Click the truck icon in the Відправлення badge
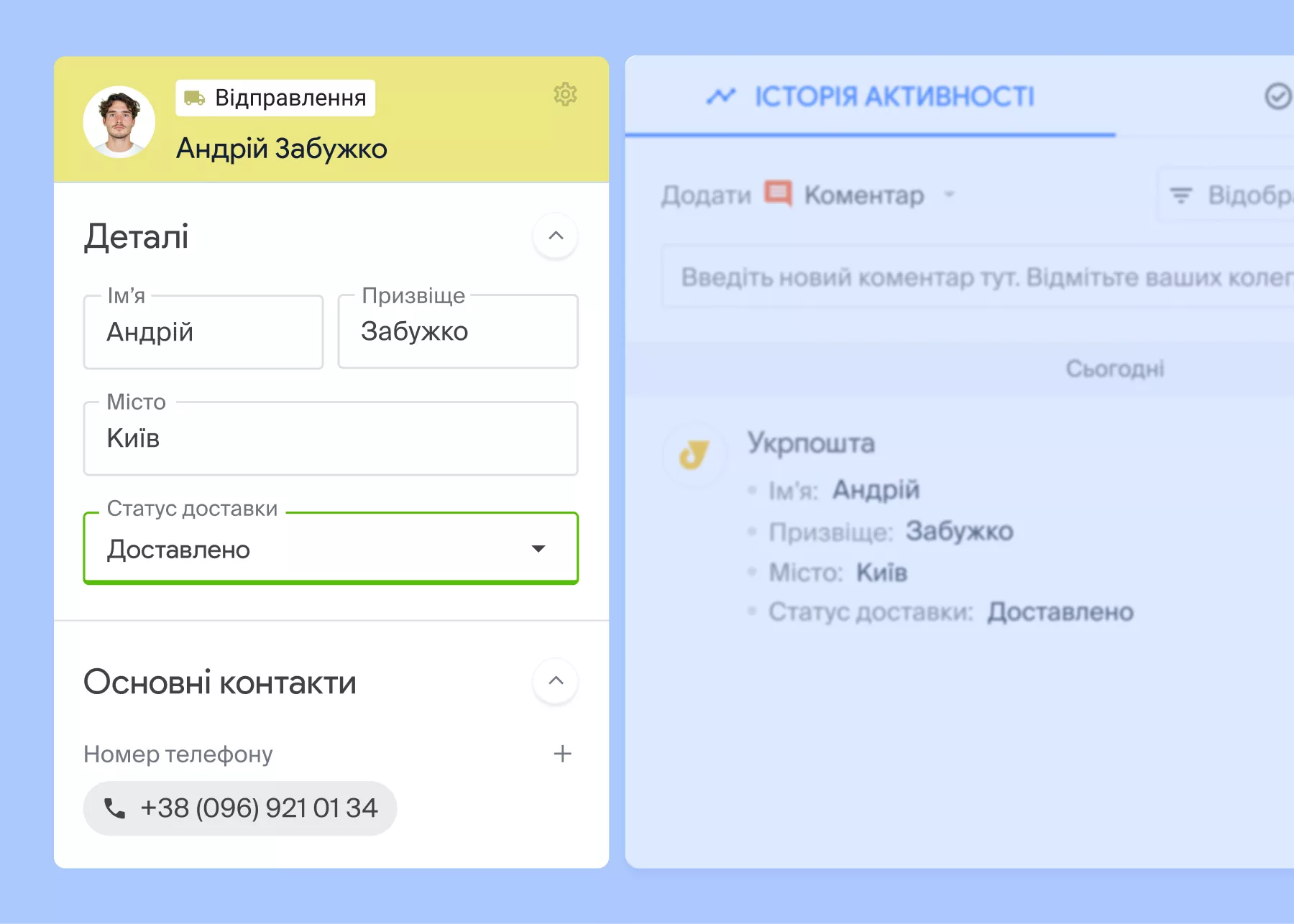The height and width of the screenshot is (924, 1294). tap(195, 98)
